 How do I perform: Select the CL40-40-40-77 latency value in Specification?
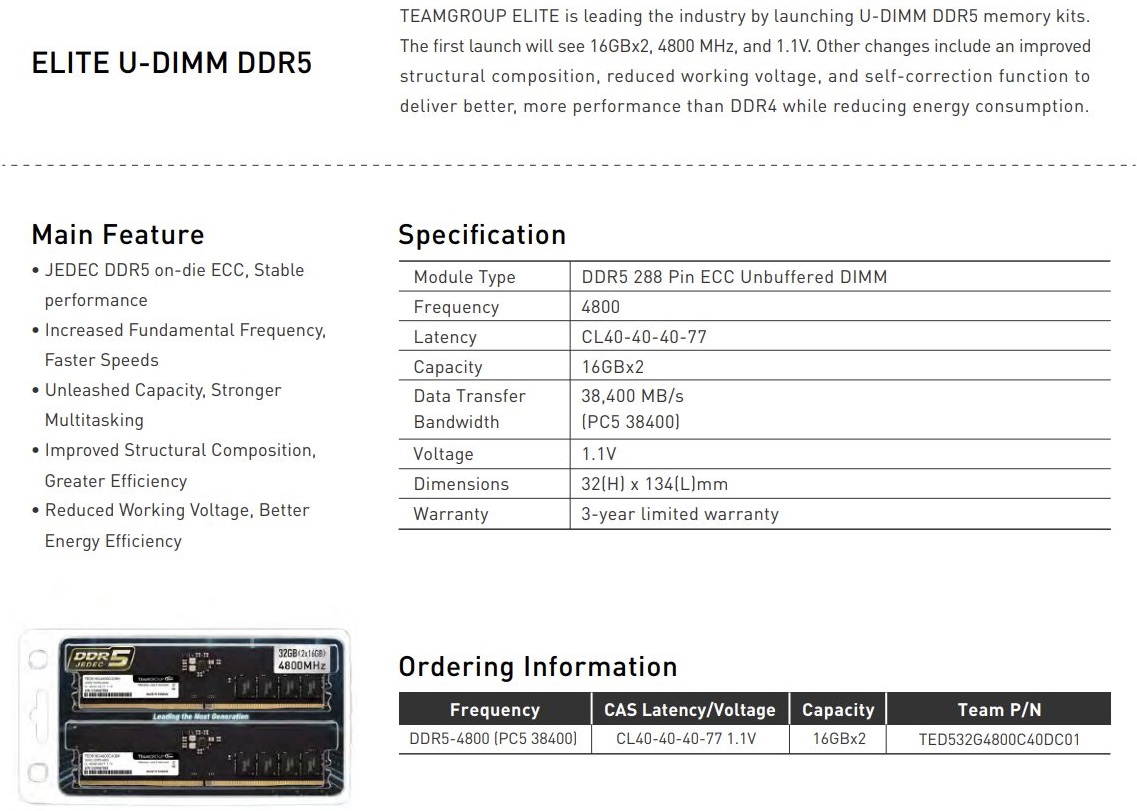coord(644,337)
